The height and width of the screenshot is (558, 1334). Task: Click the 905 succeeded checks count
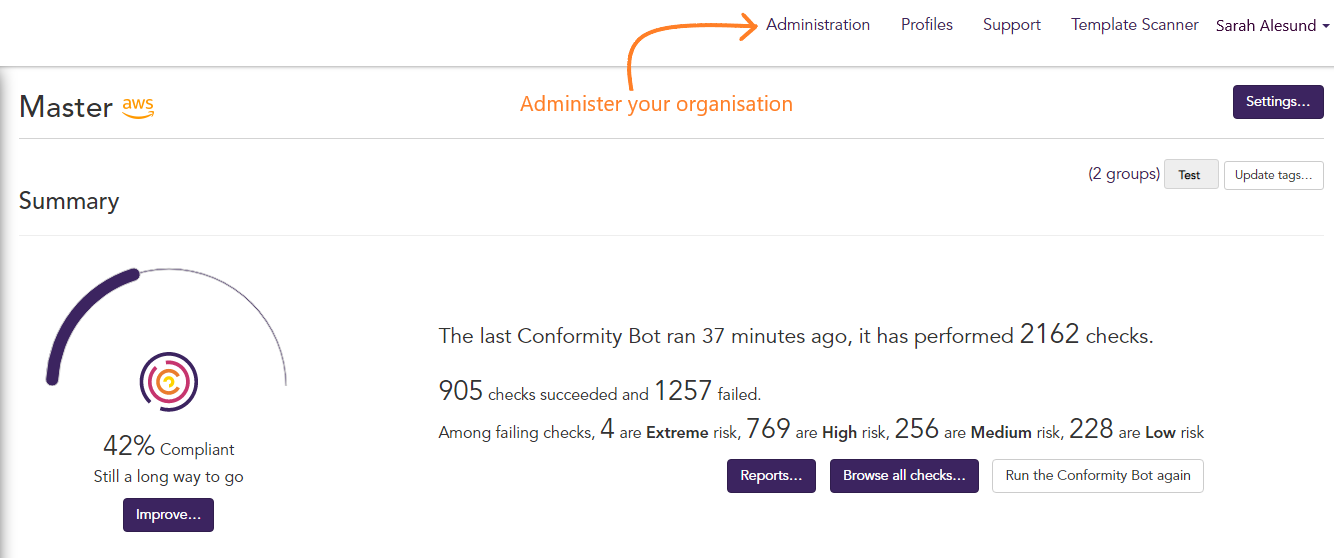coord(461,391)
